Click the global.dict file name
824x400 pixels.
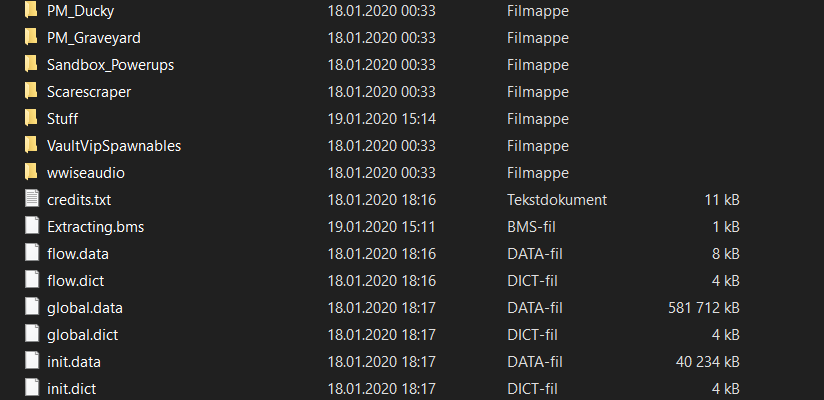tap(83, 335)
